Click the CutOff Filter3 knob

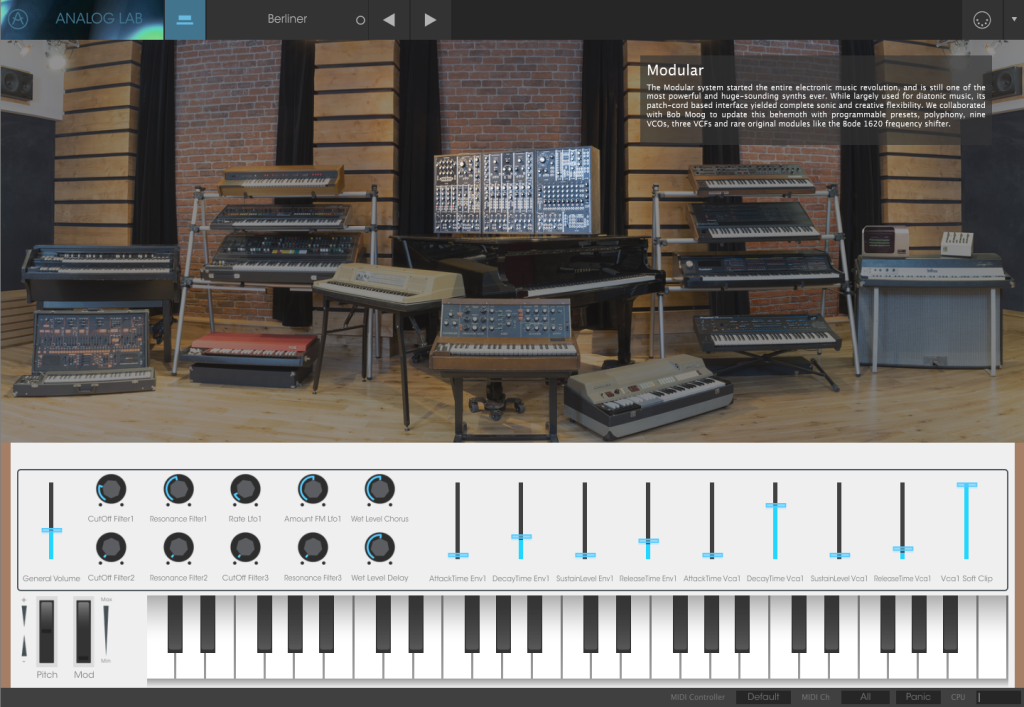pos(246,548)
